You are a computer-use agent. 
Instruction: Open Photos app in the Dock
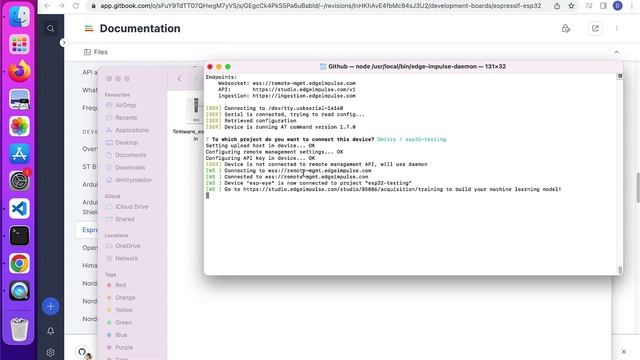[19, 127]
